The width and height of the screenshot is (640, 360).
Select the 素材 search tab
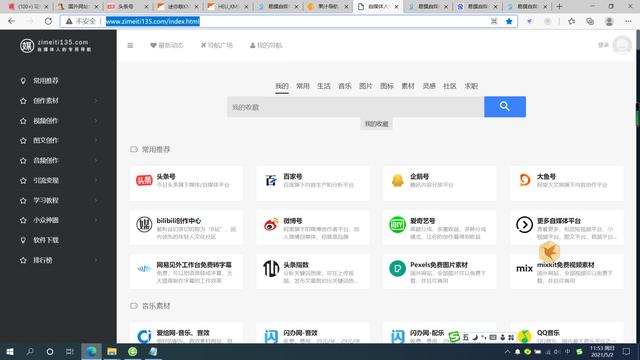pyautogui.click(x=408, y=86)
